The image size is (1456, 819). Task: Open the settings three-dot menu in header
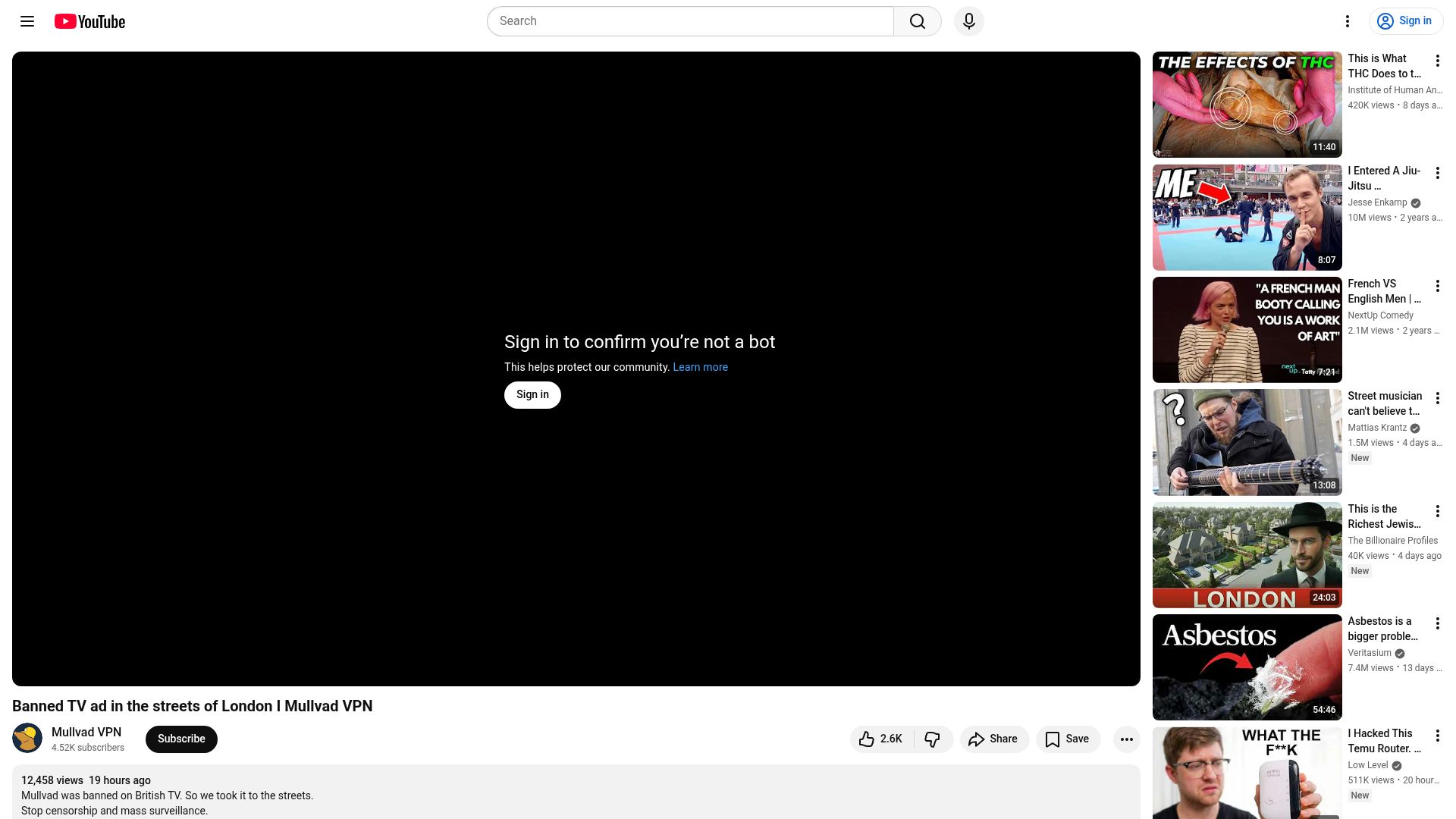tap(1348, 21)
